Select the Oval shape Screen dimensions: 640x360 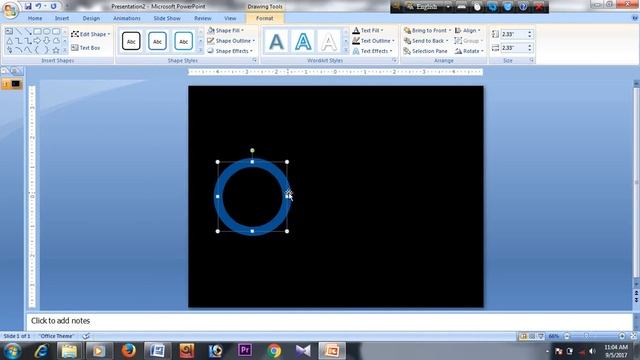click(47, 31)
